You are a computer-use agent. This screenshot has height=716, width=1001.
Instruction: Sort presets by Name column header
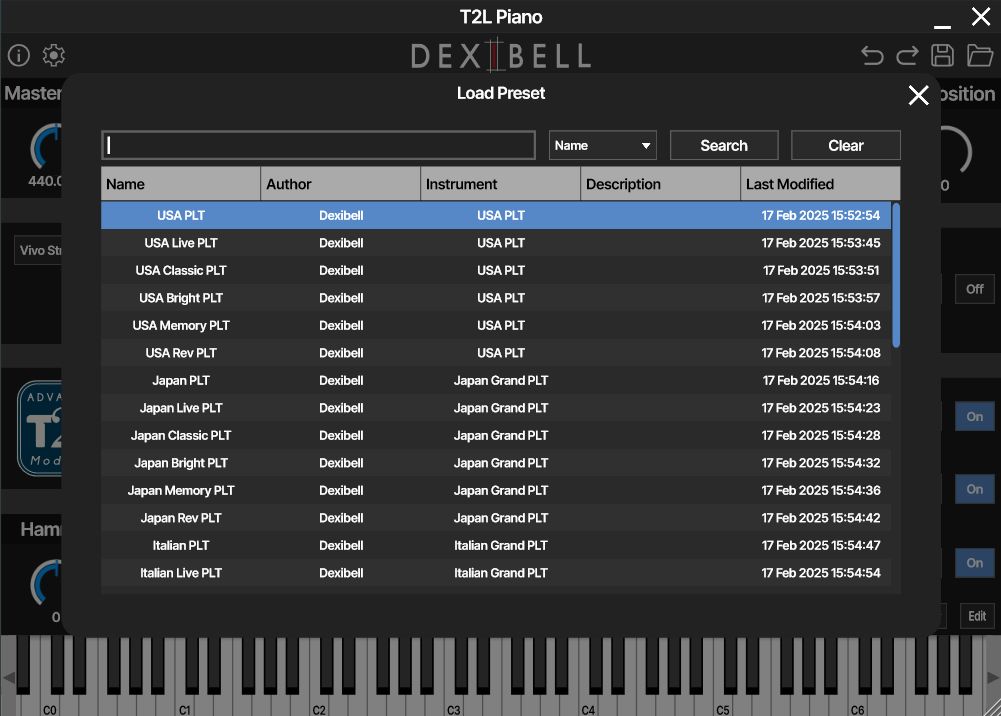pos(181,184)
